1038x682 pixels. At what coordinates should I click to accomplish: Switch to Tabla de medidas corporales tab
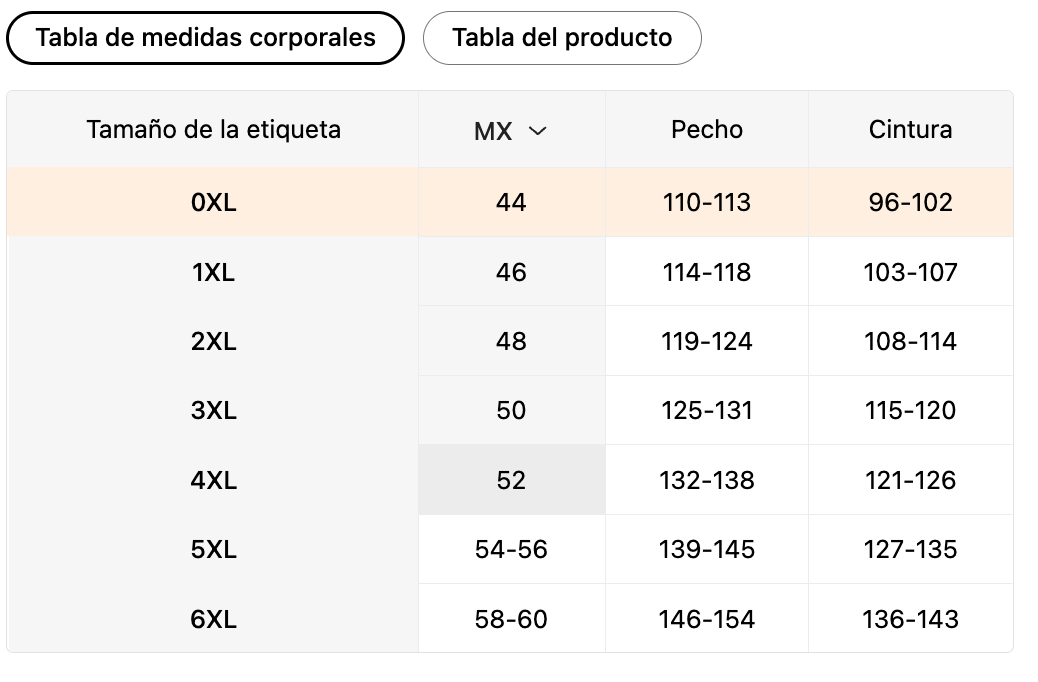(205, 38)
